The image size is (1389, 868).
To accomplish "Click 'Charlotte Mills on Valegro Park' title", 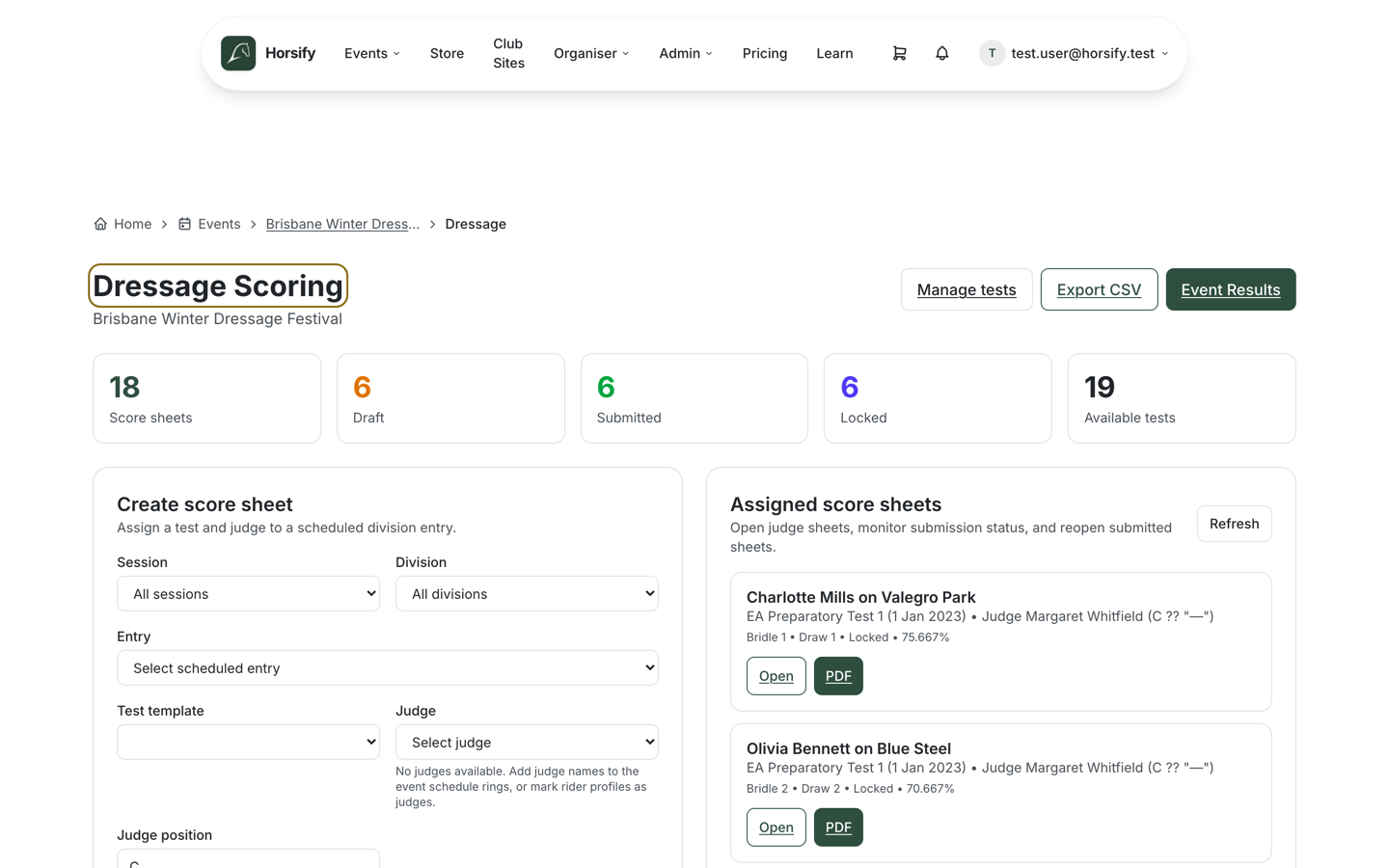I will coord(861,597).
